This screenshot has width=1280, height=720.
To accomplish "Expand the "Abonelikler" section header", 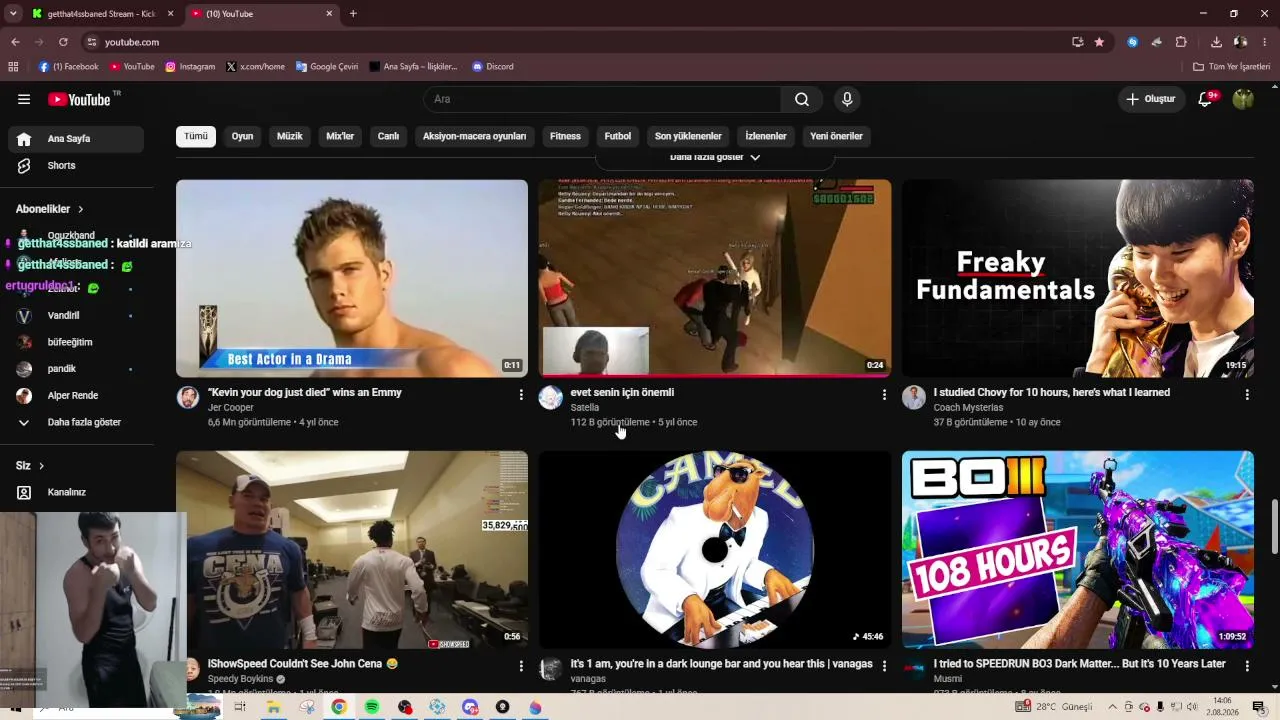I will tap(49, 209).
